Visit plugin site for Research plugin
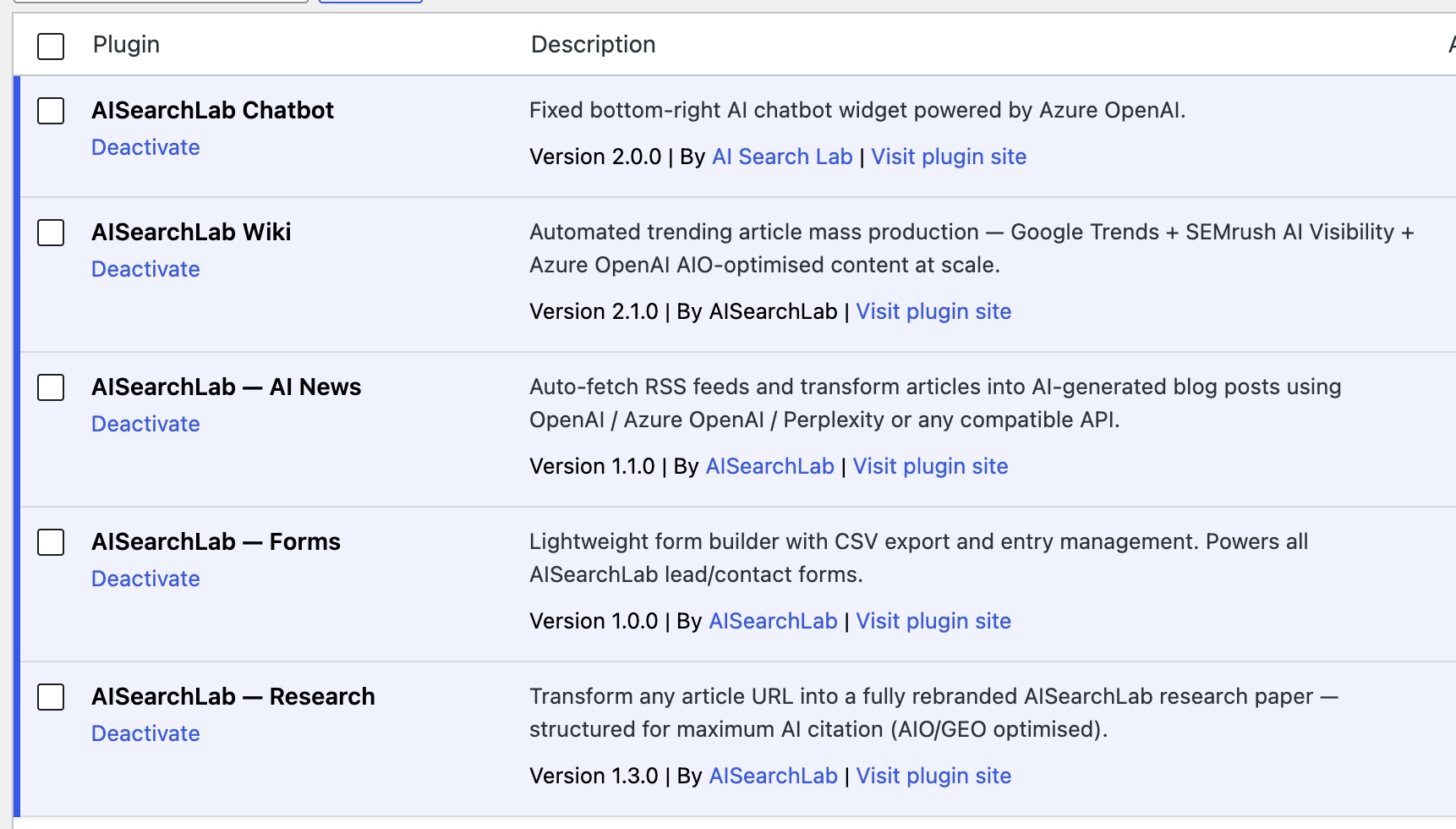The image size is (1456, 829). 933,776
